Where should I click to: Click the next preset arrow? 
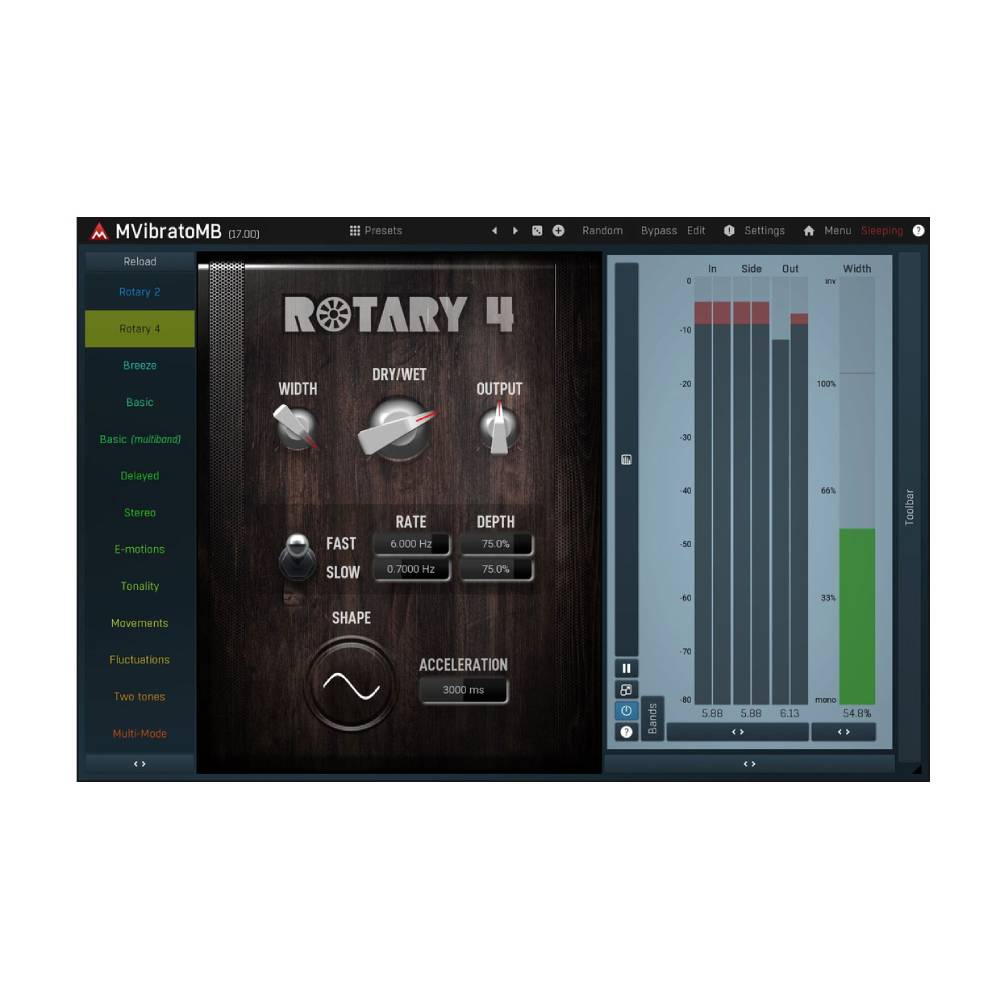click(x=515, y=231)
